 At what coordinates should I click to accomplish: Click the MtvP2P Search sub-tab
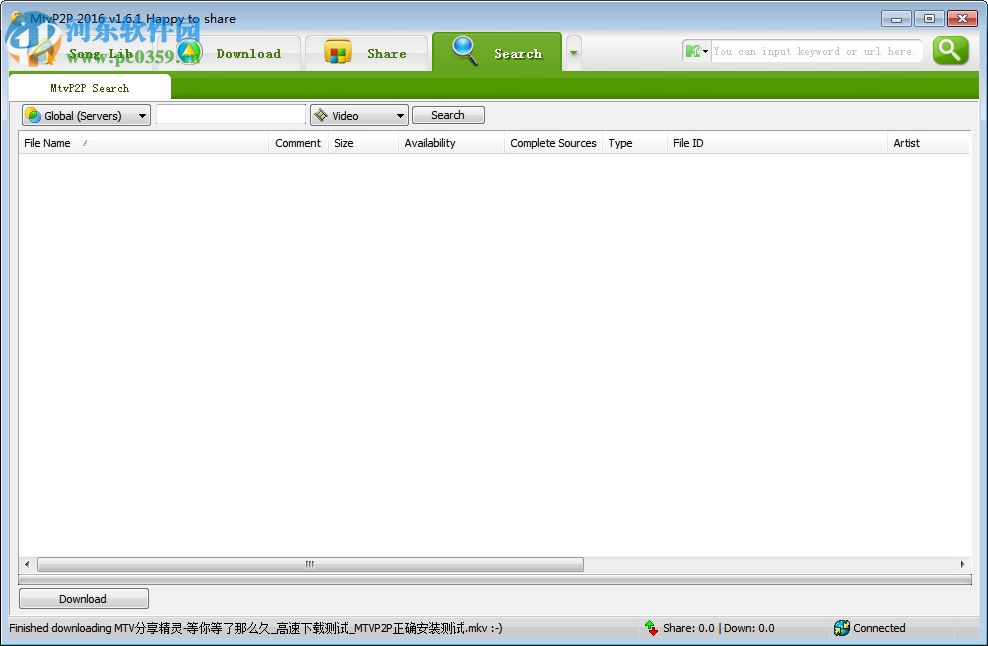89,88
